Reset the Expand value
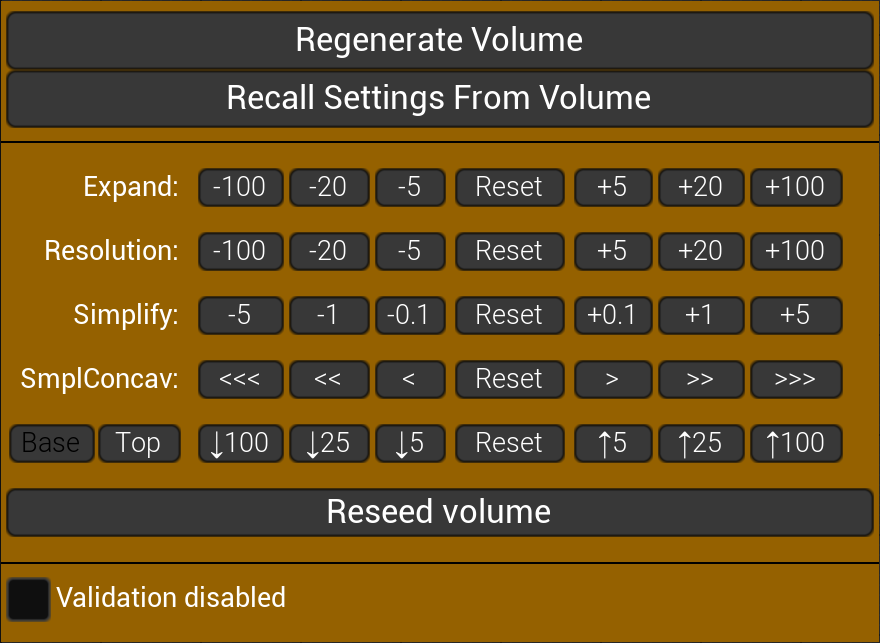 509,187
